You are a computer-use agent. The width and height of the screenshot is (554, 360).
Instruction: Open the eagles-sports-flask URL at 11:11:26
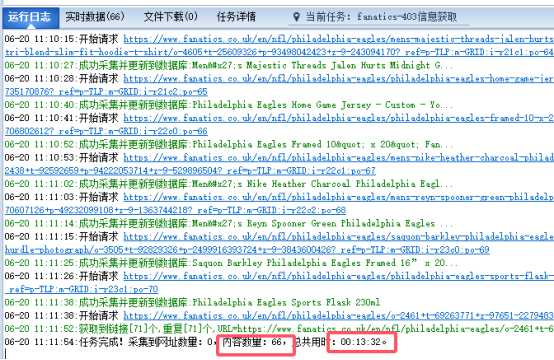pyautogui.click(x=338, y=276)
